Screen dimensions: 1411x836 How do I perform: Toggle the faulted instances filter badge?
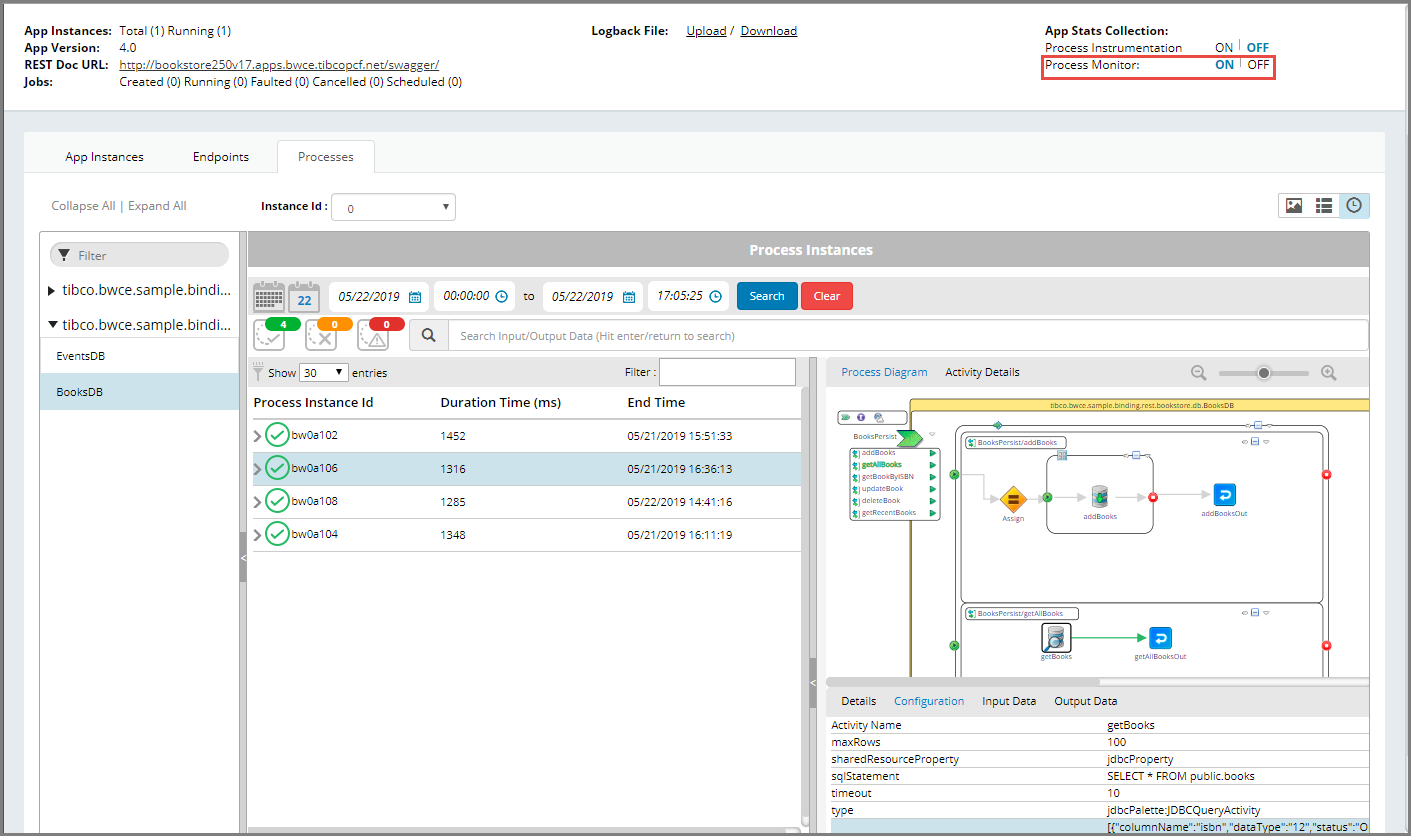click(x=374, y=335)
